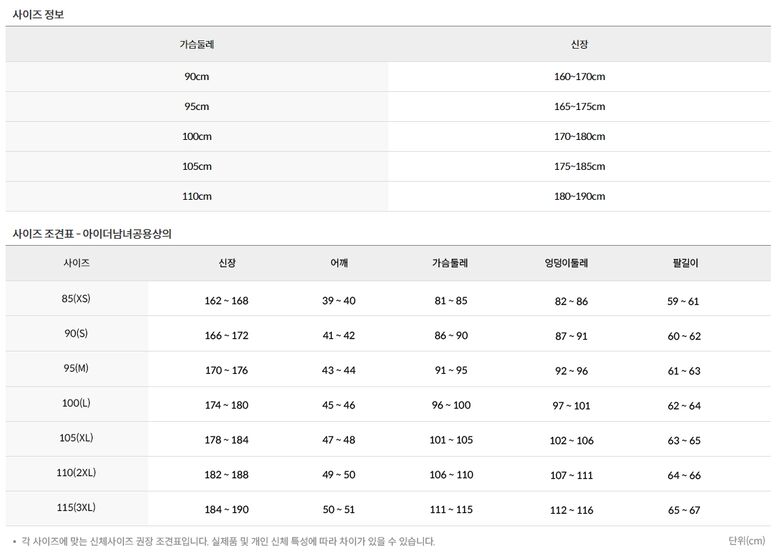This screenshot has height=552, width=780.
Task: Click the 엉덩이둘레 column header
Action: click(x=570, y=263)
